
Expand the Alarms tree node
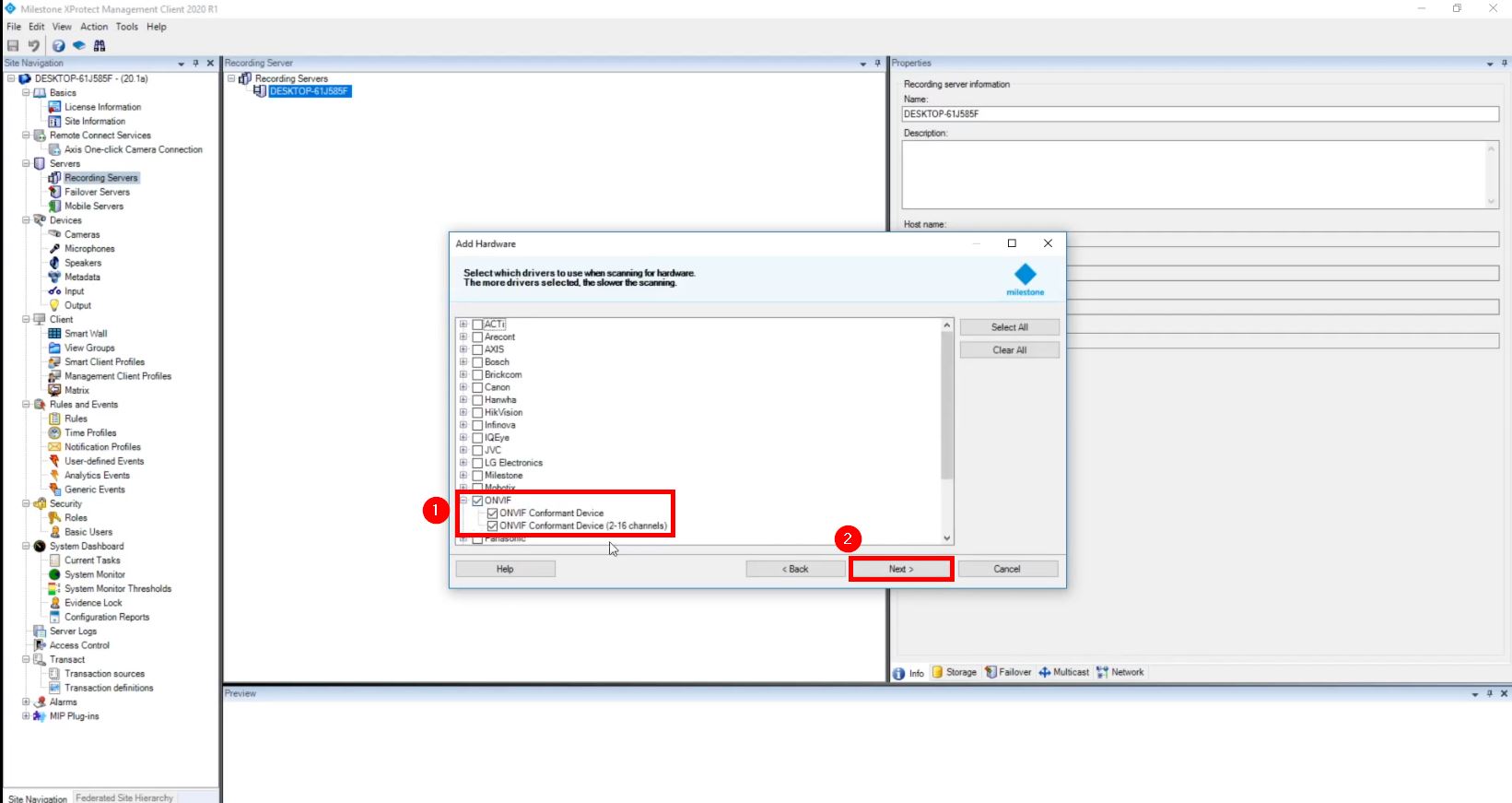(x=26, y=703)
